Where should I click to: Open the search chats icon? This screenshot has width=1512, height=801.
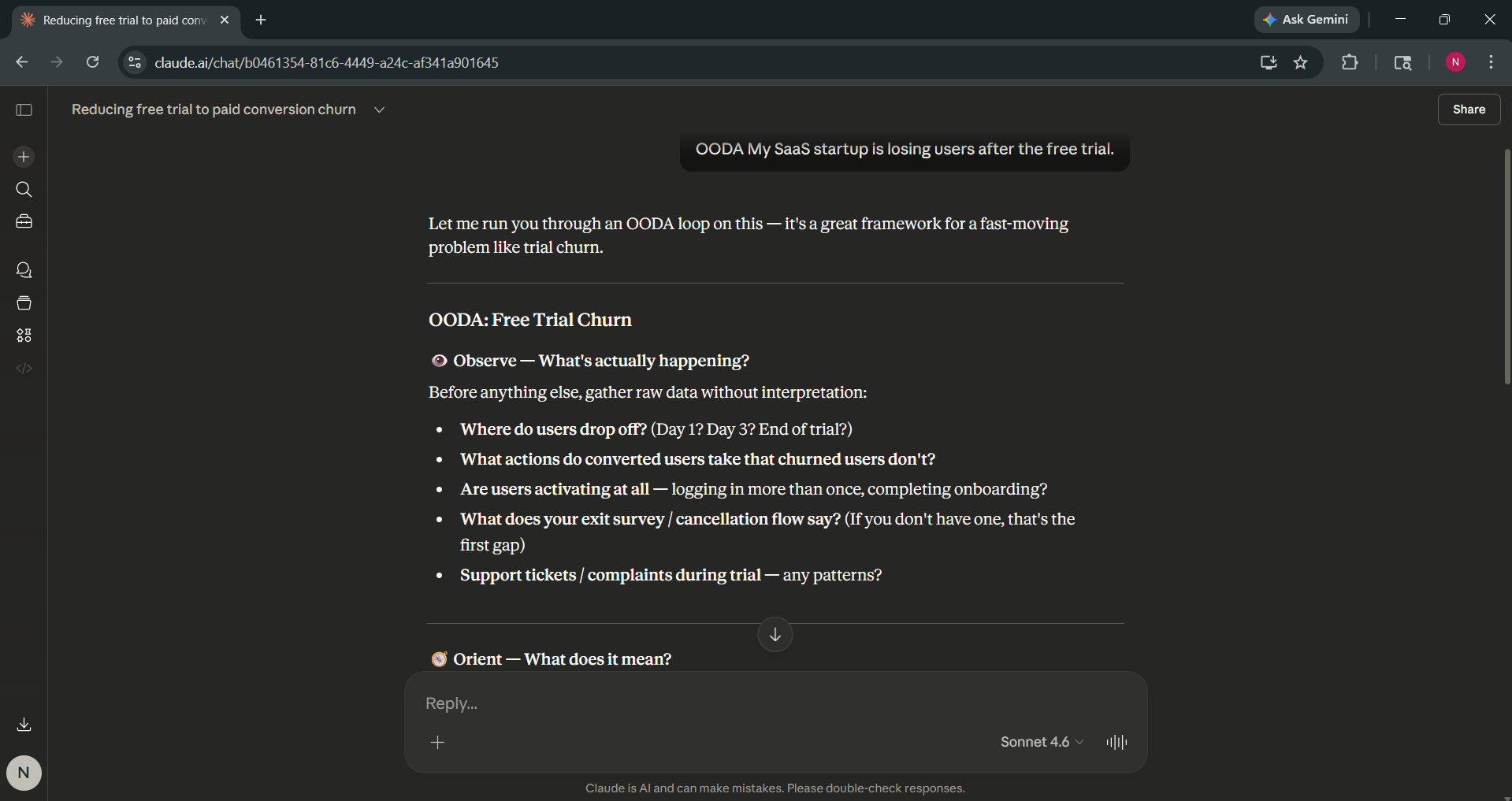tap(24, 190)
